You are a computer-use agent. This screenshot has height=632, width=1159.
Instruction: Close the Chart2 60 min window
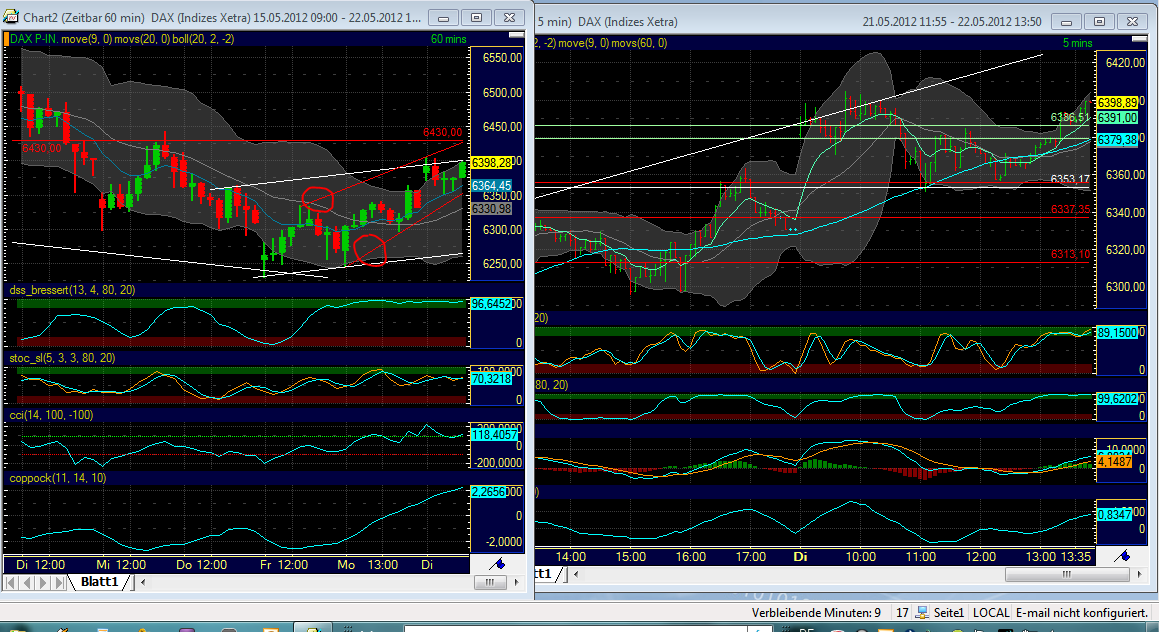click(x=509, y=18)
